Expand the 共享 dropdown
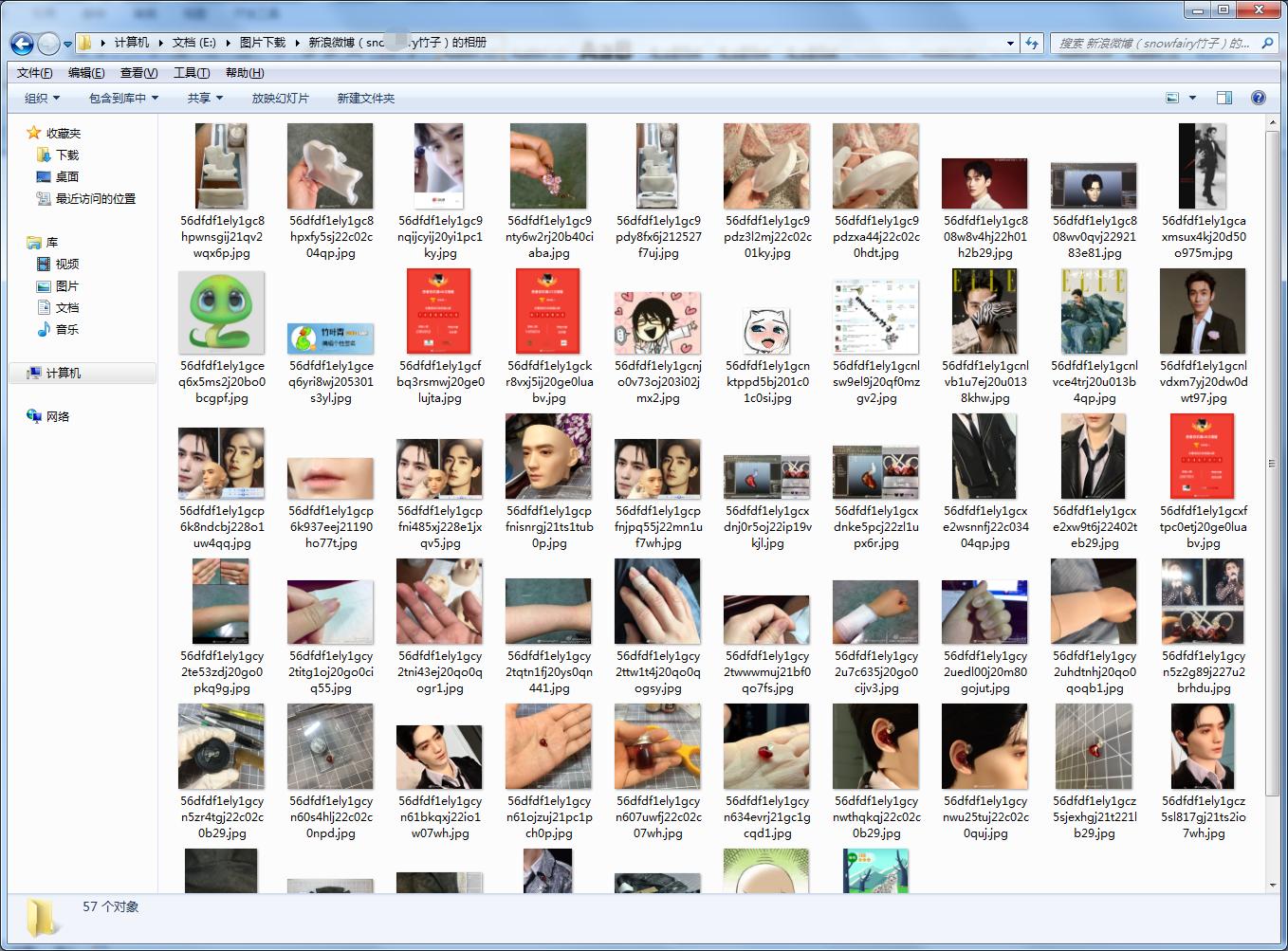 point(205,98)
